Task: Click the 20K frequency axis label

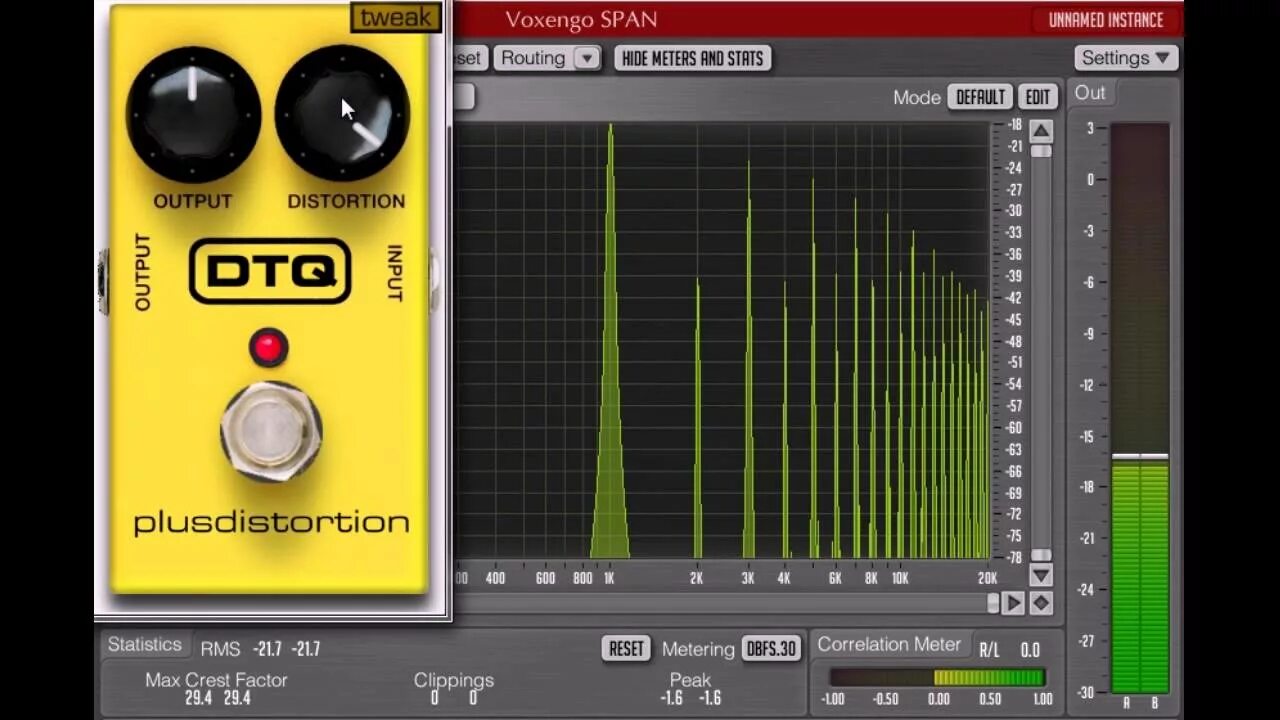Action: click(987, 578)
